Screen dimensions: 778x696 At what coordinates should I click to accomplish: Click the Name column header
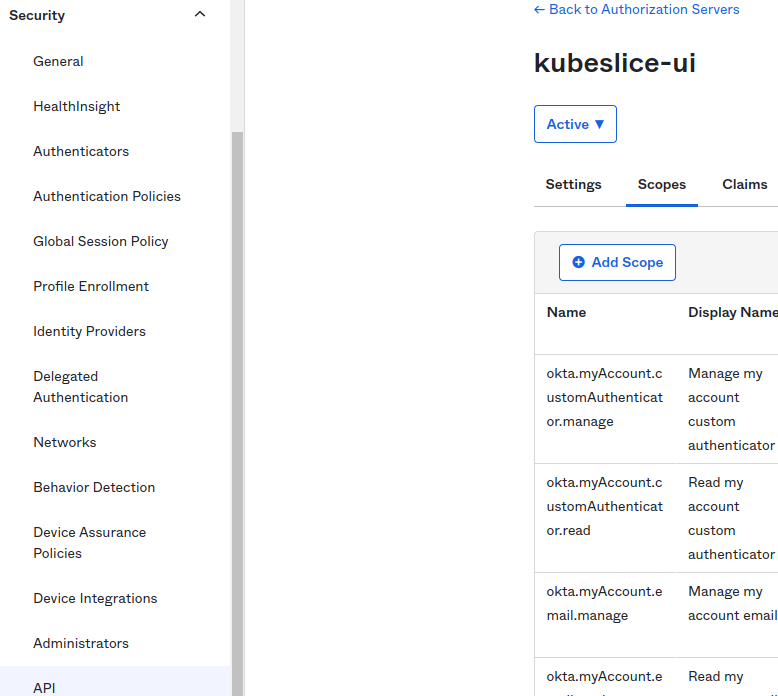click(566, 313)
